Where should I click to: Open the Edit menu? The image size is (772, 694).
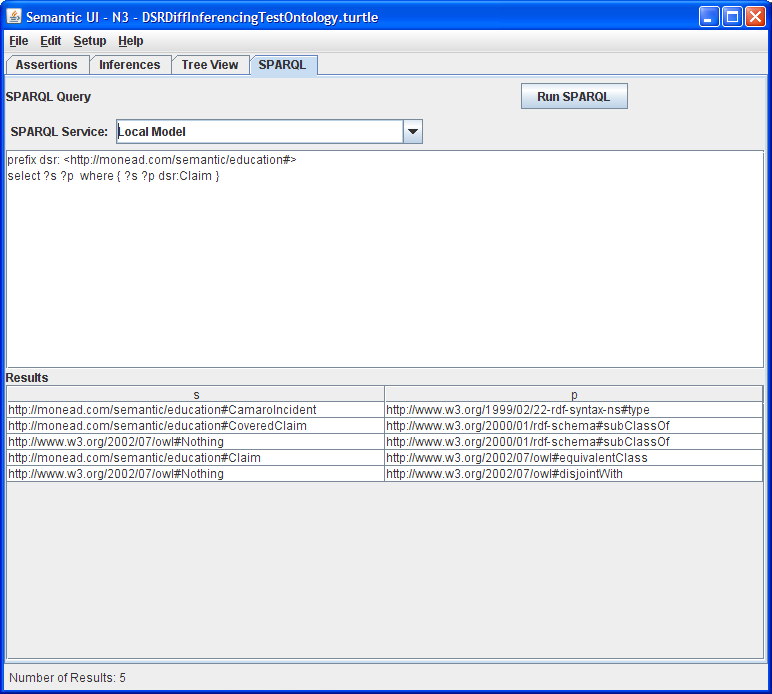pos(50,41)
